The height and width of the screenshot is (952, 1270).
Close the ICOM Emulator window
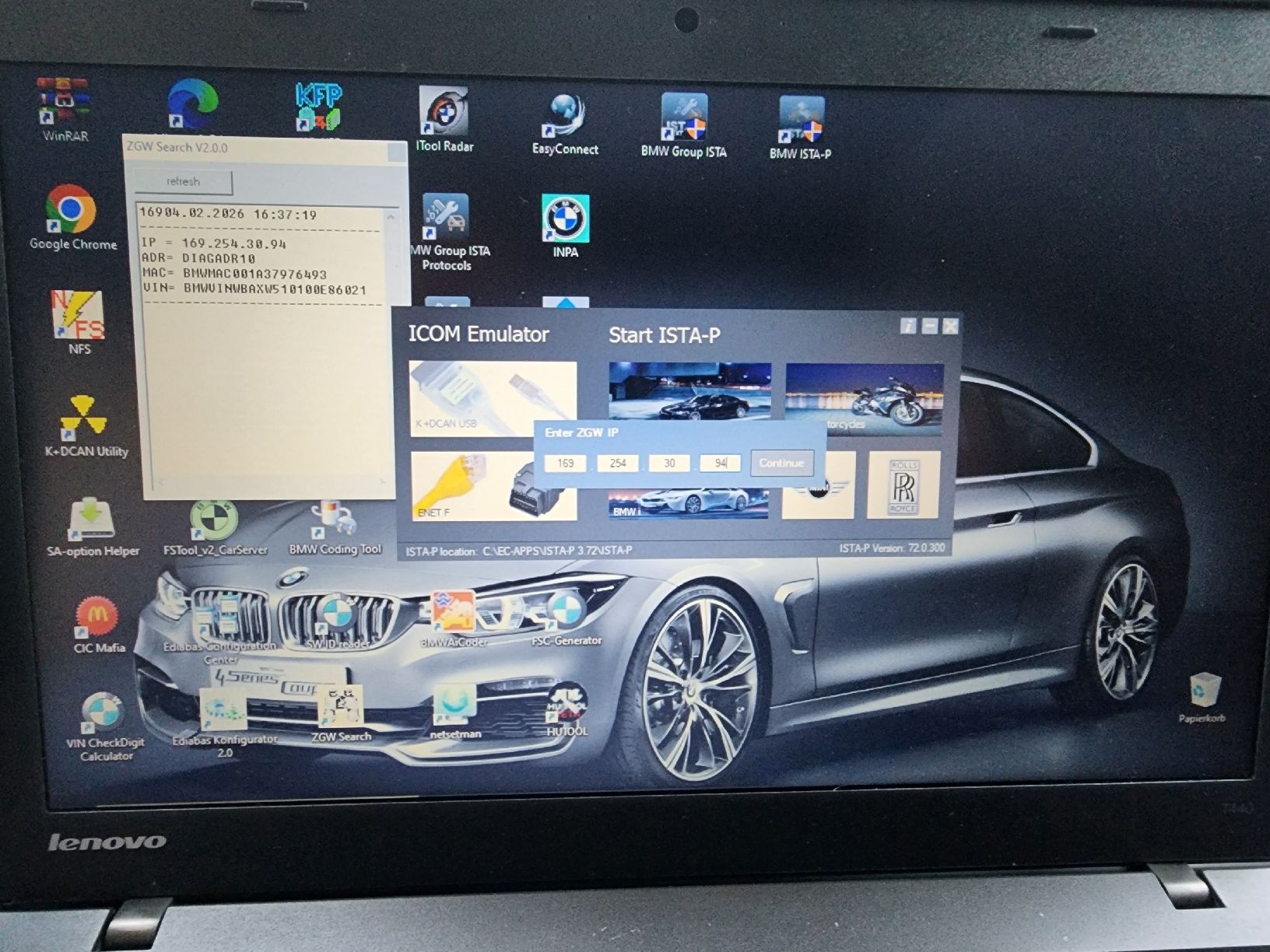[950, 326]
